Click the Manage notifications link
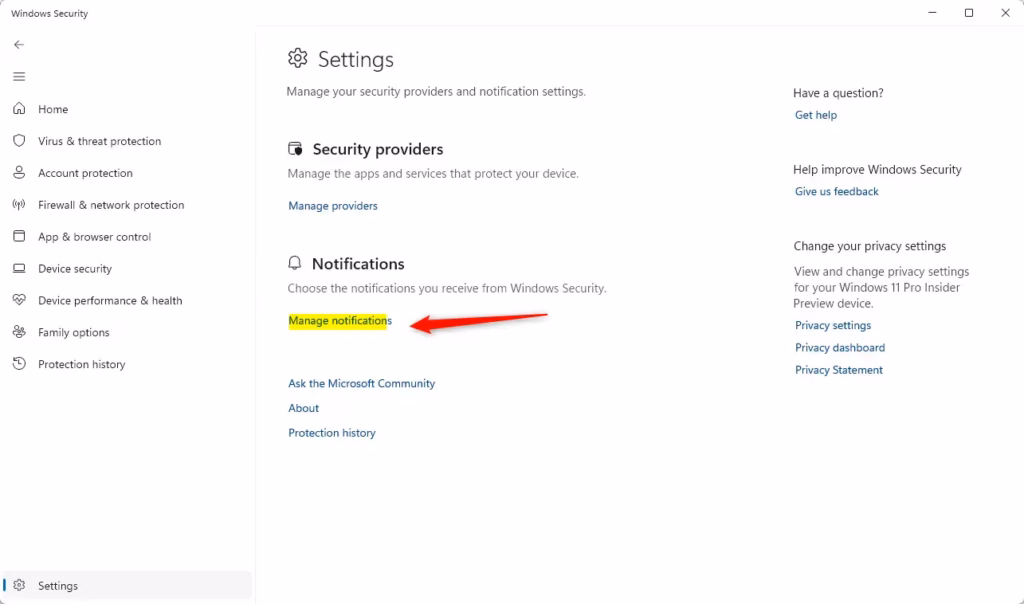Viewport: 1024px width, 604px height. [x=340, y=321]
